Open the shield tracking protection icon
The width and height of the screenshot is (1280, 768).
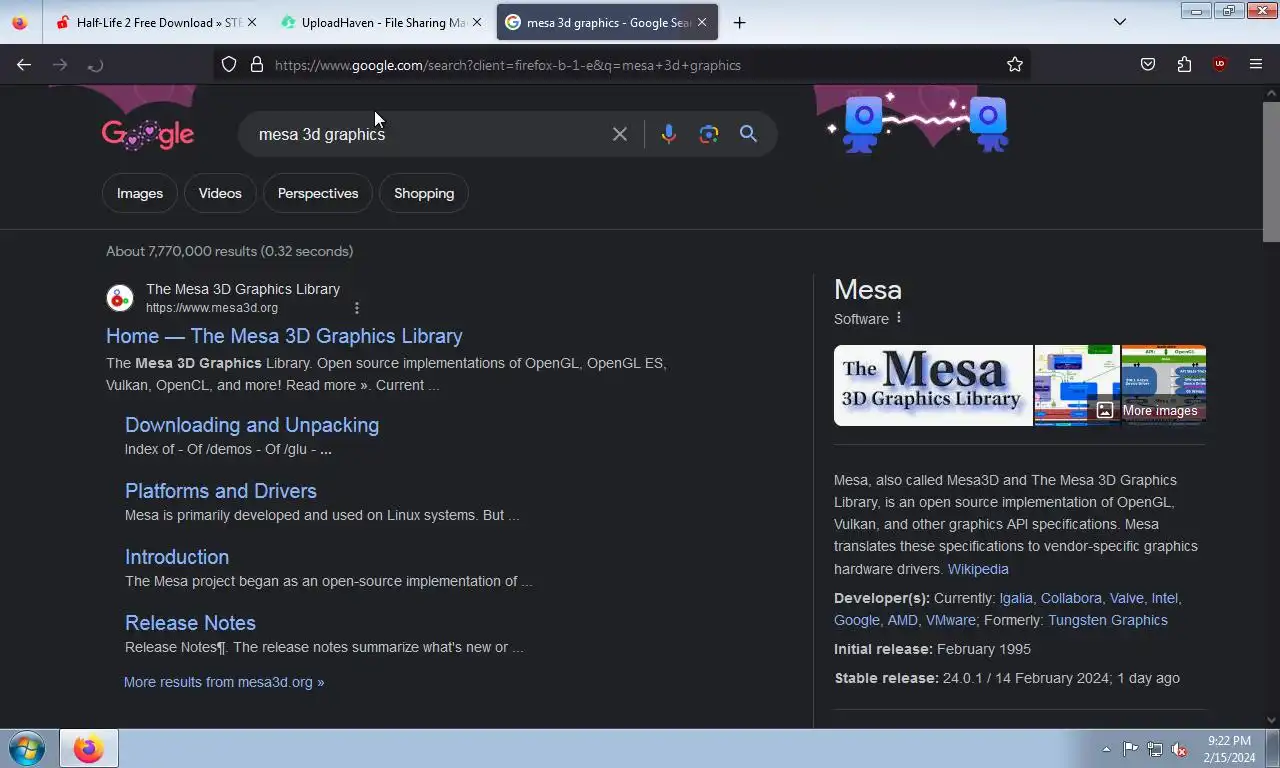229,65
